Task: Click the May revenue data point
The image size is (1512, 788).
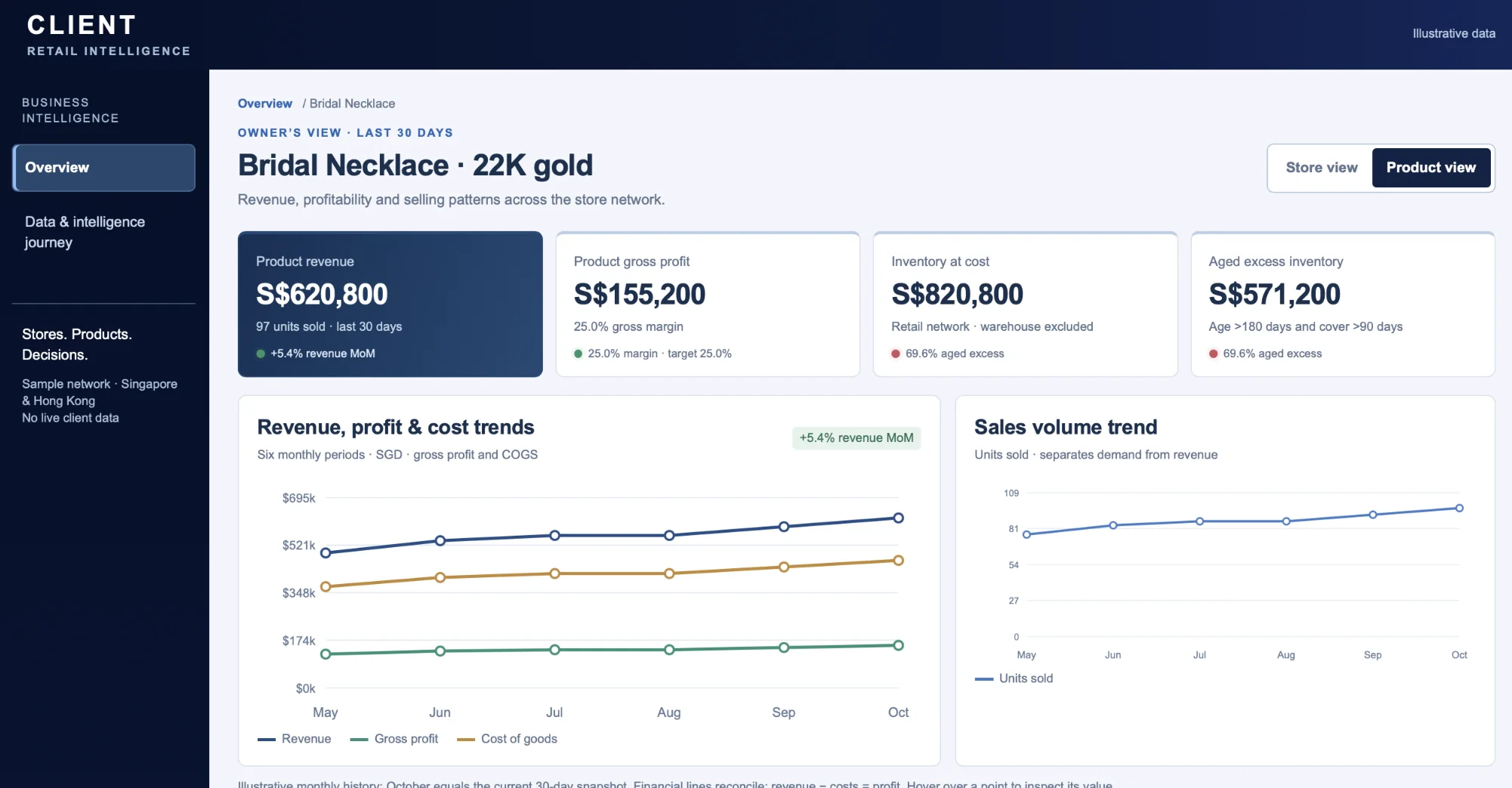Action: [326, 553]
